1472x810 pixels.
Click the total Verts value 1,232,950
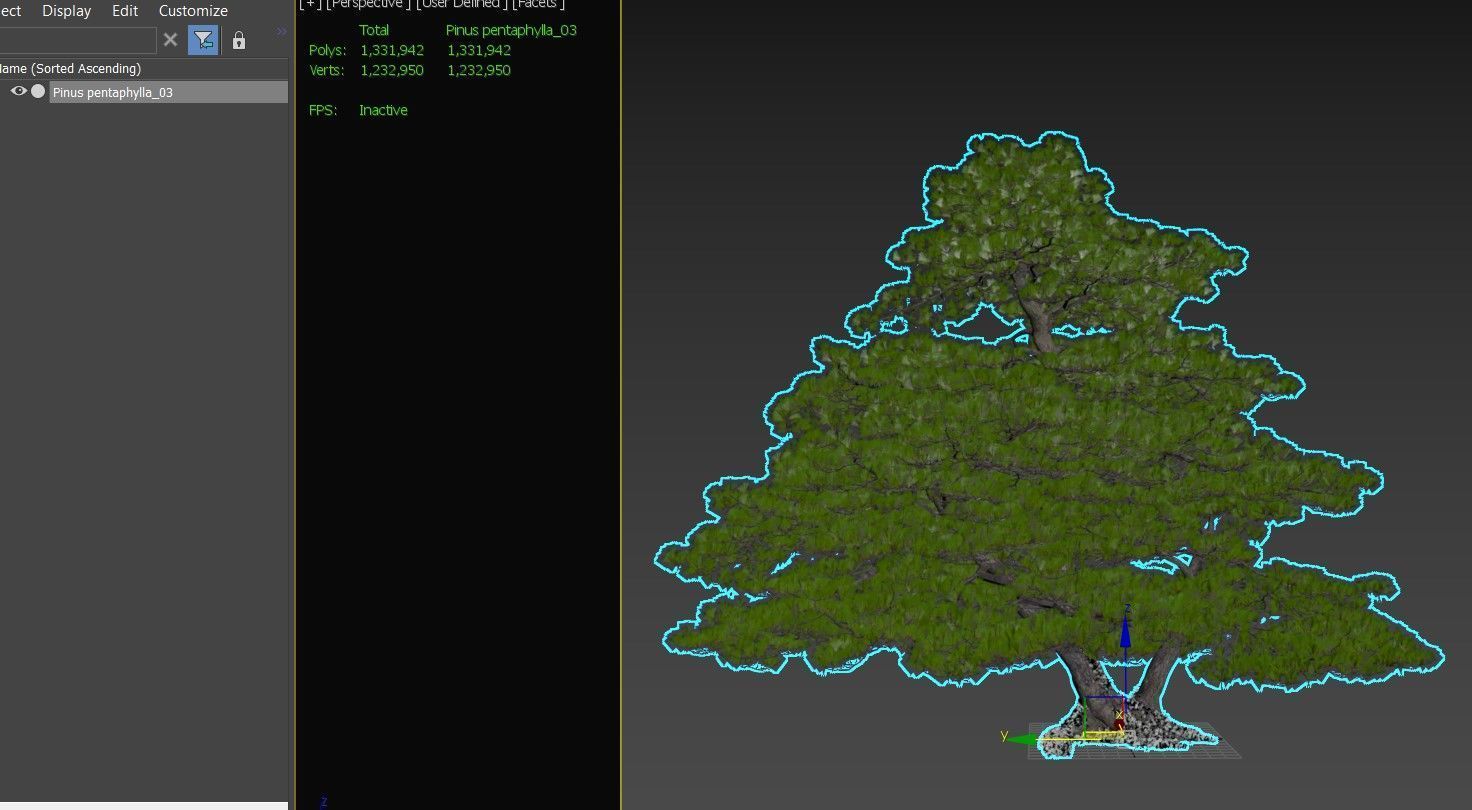[392, 70]
